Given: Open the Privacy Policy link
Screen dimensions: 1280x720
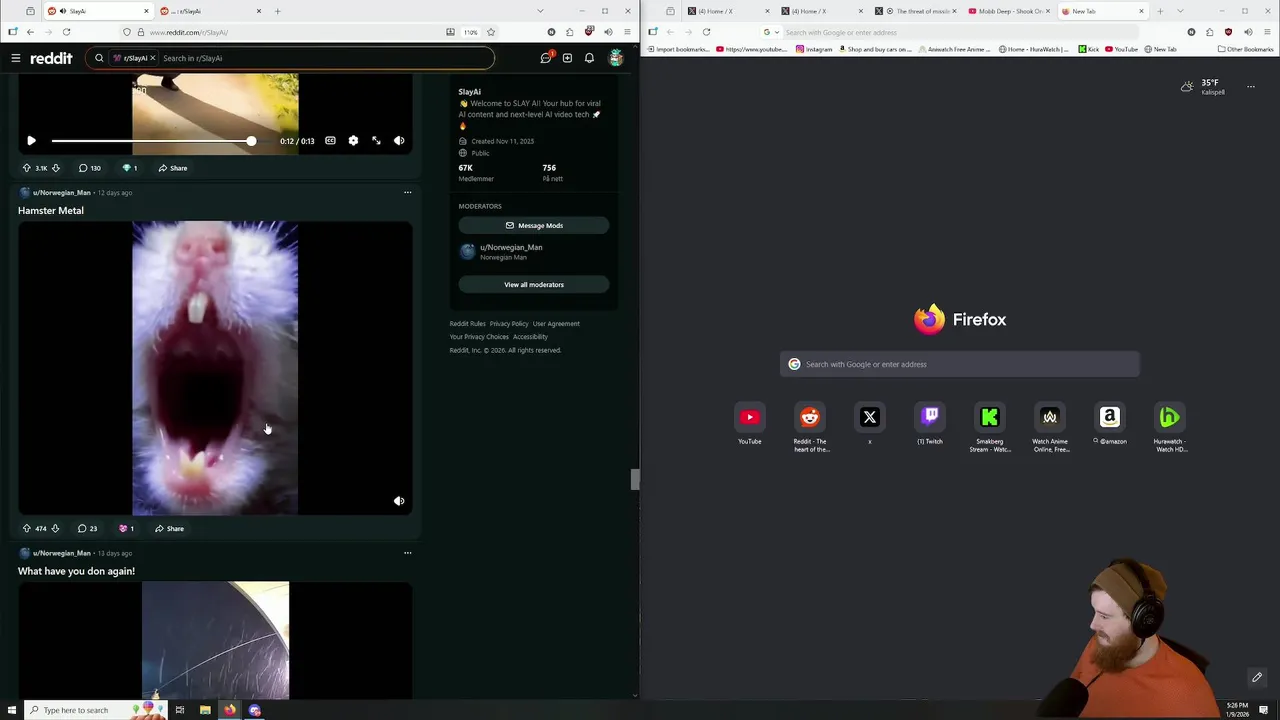Looking at the screenshot, I should pyautogui.click(x=509, y=324).
